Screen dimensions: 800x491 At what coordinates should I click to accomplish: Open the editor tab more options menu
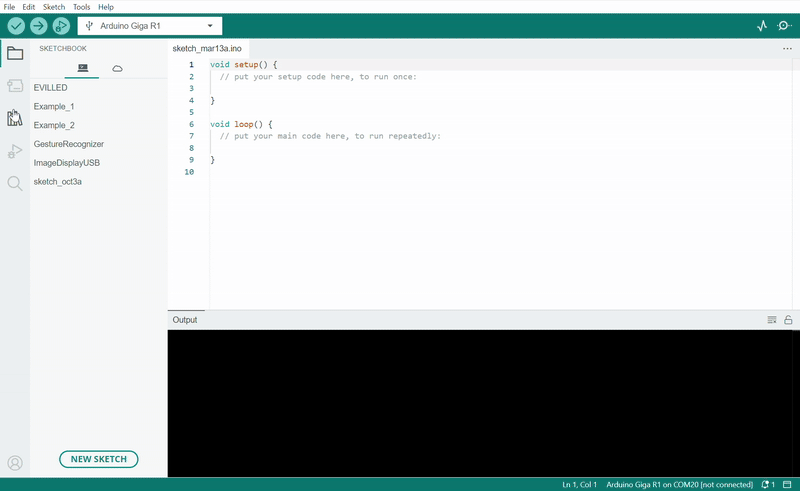(787, 48)
